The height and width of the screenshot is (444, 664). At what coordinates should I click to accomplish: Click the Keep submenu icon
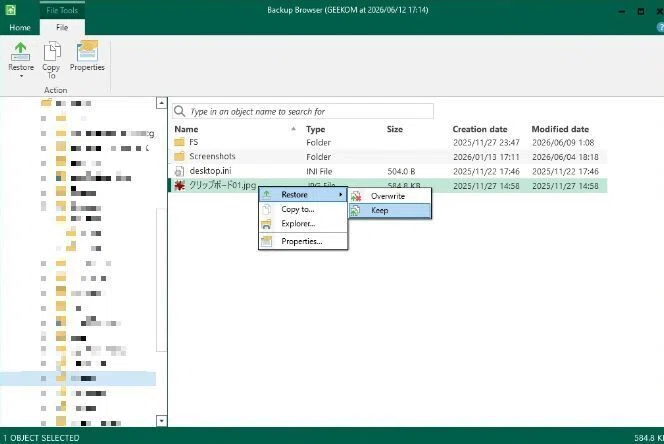(x=355, y=211)
